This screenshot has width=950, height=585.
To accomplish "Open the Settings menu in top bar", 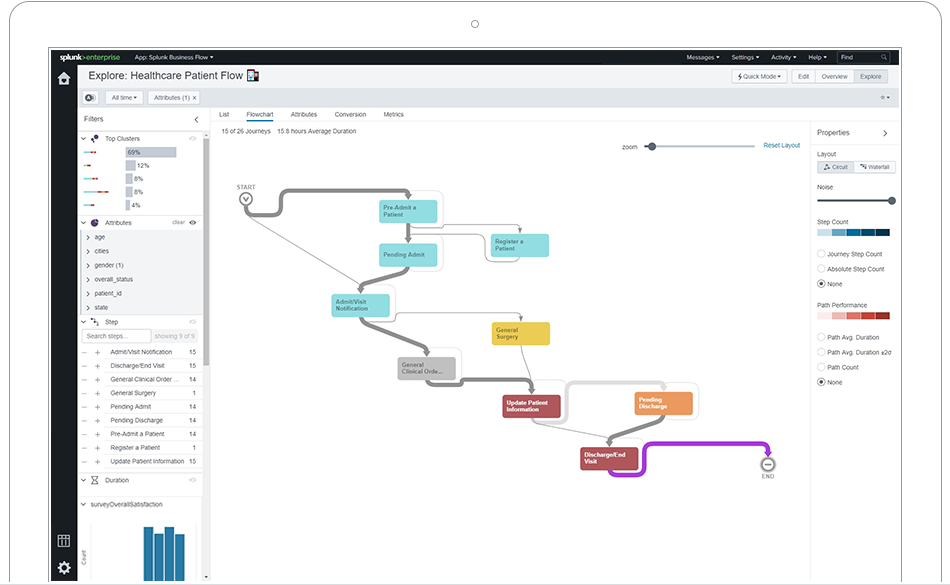I will coord(745,58).
